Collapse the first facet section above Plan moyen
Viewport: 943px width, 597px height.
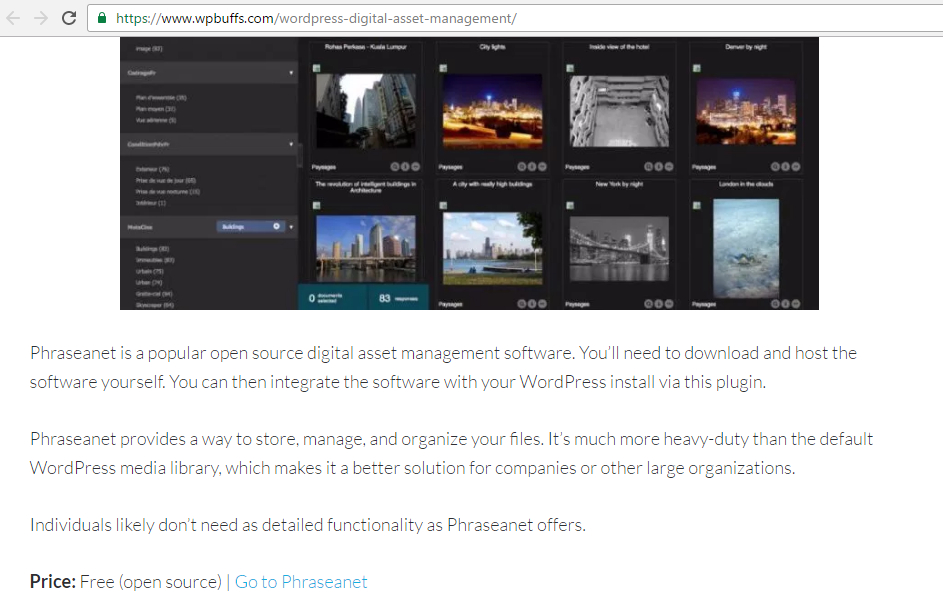point(291,73)
